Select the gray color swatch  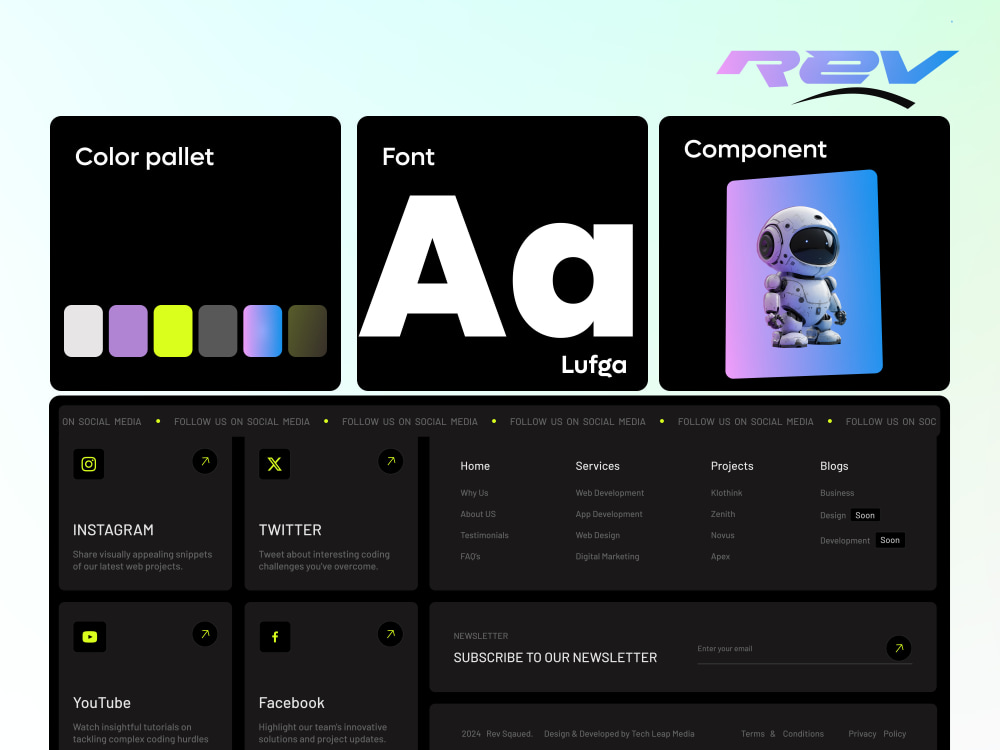tap(217, 331)
